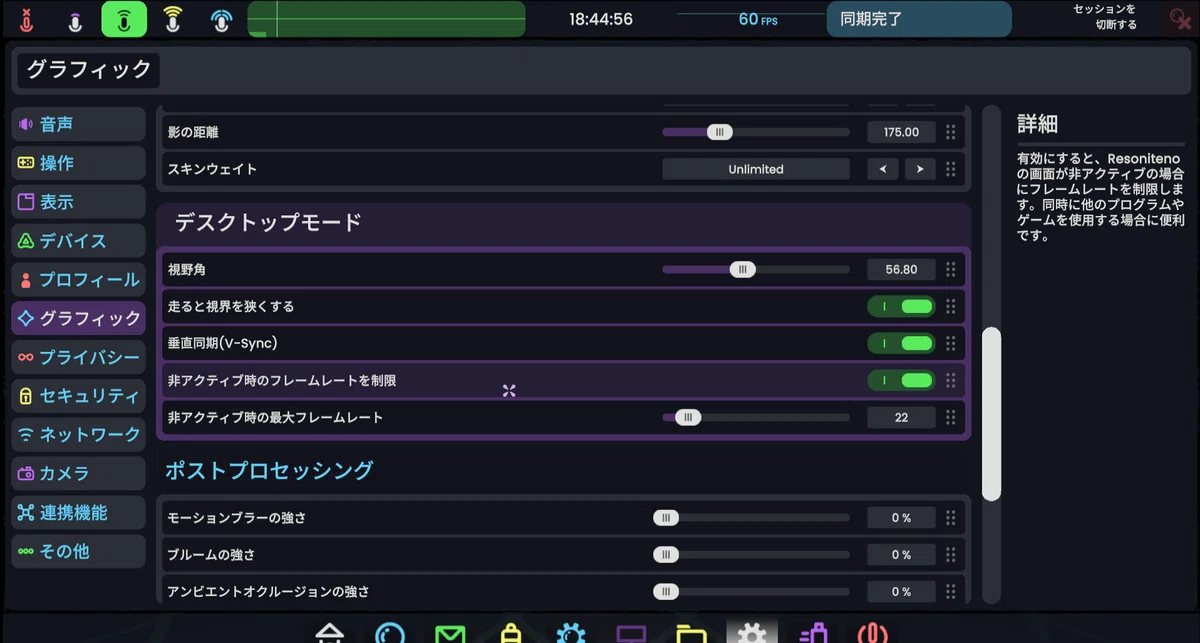Open the 操作 settings category

[x=78, y=163]
